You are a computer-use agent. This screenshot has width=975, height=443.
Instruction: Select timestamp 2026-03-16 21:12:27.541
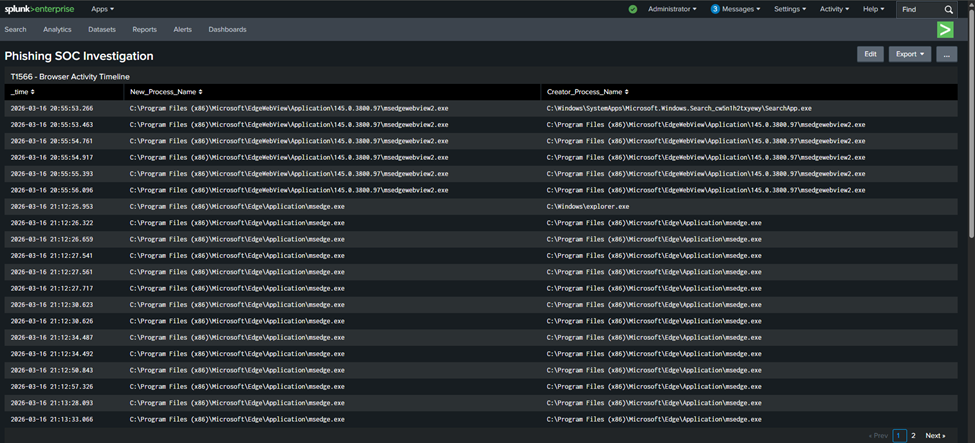(52, 255)
